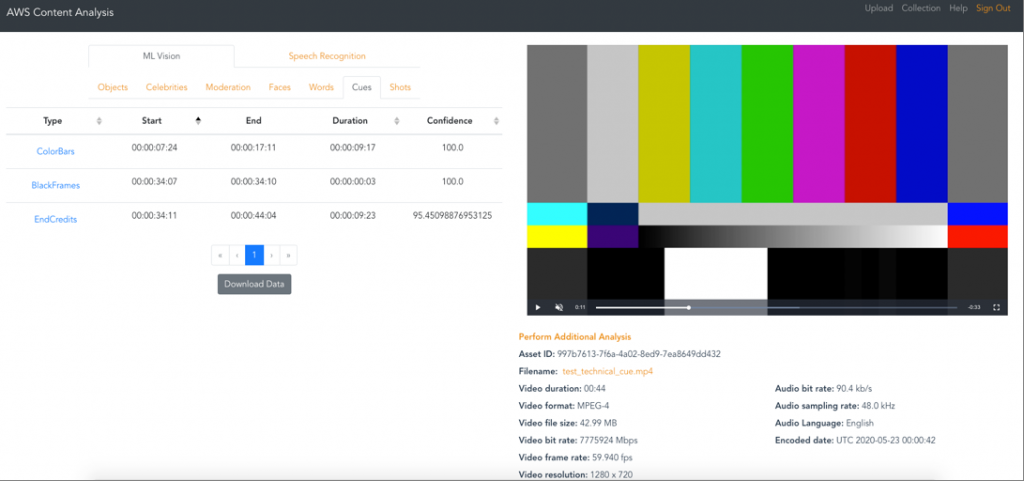
Task: Click EndCredits end time 00:00:44:04
Action: (253, 216)
